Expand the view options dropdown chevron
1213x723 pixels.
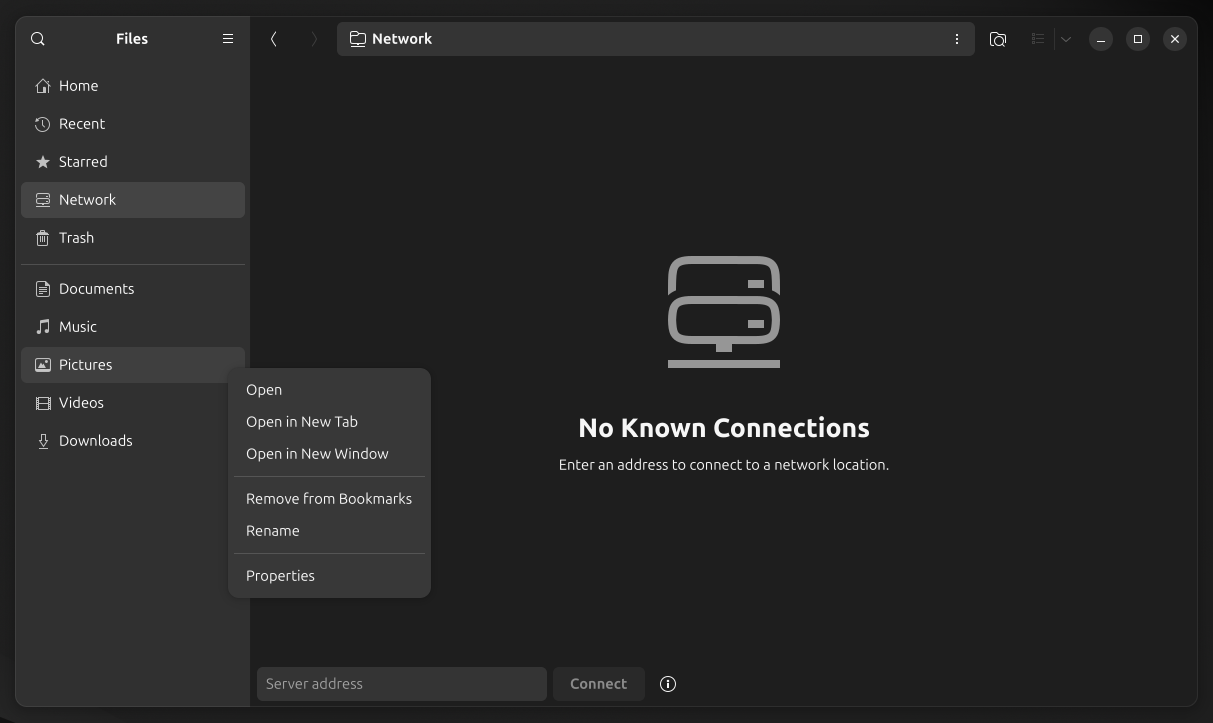click(1066, 39)
